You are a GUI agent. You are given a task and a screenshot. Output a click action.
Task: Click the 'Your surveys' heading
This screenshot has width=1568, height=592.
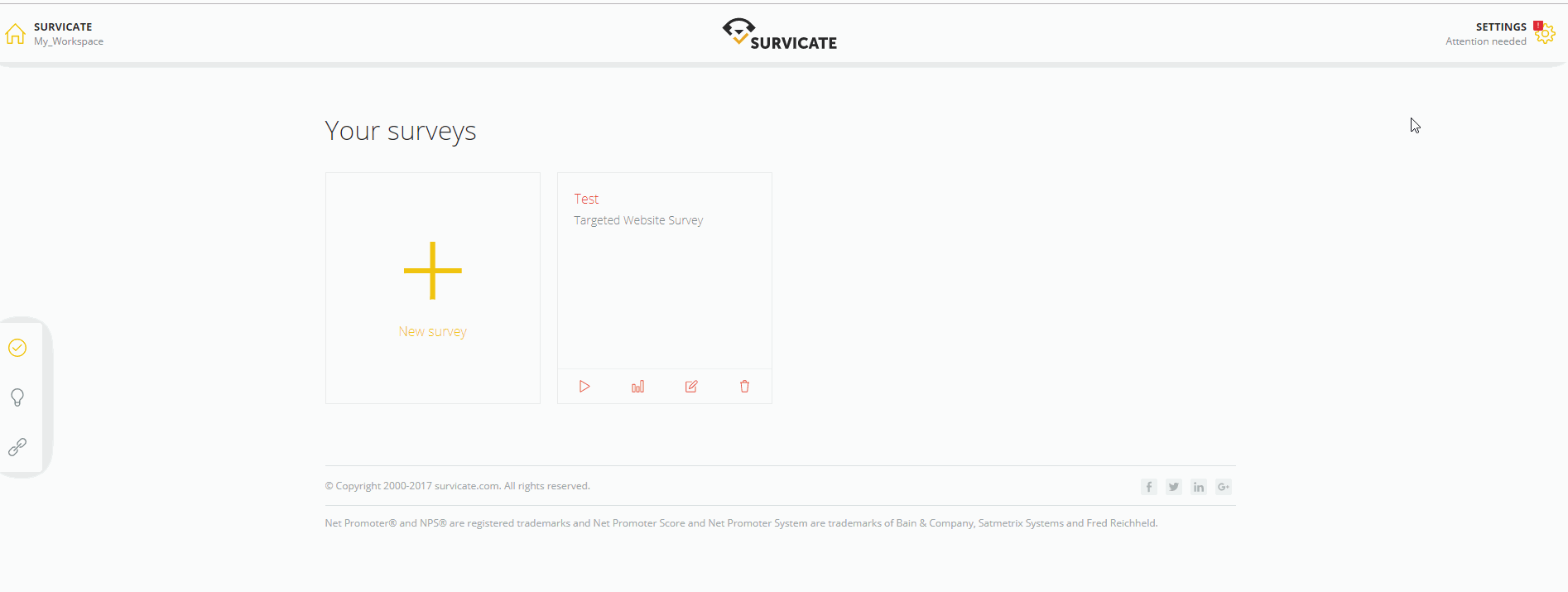[x=401, y=131]
